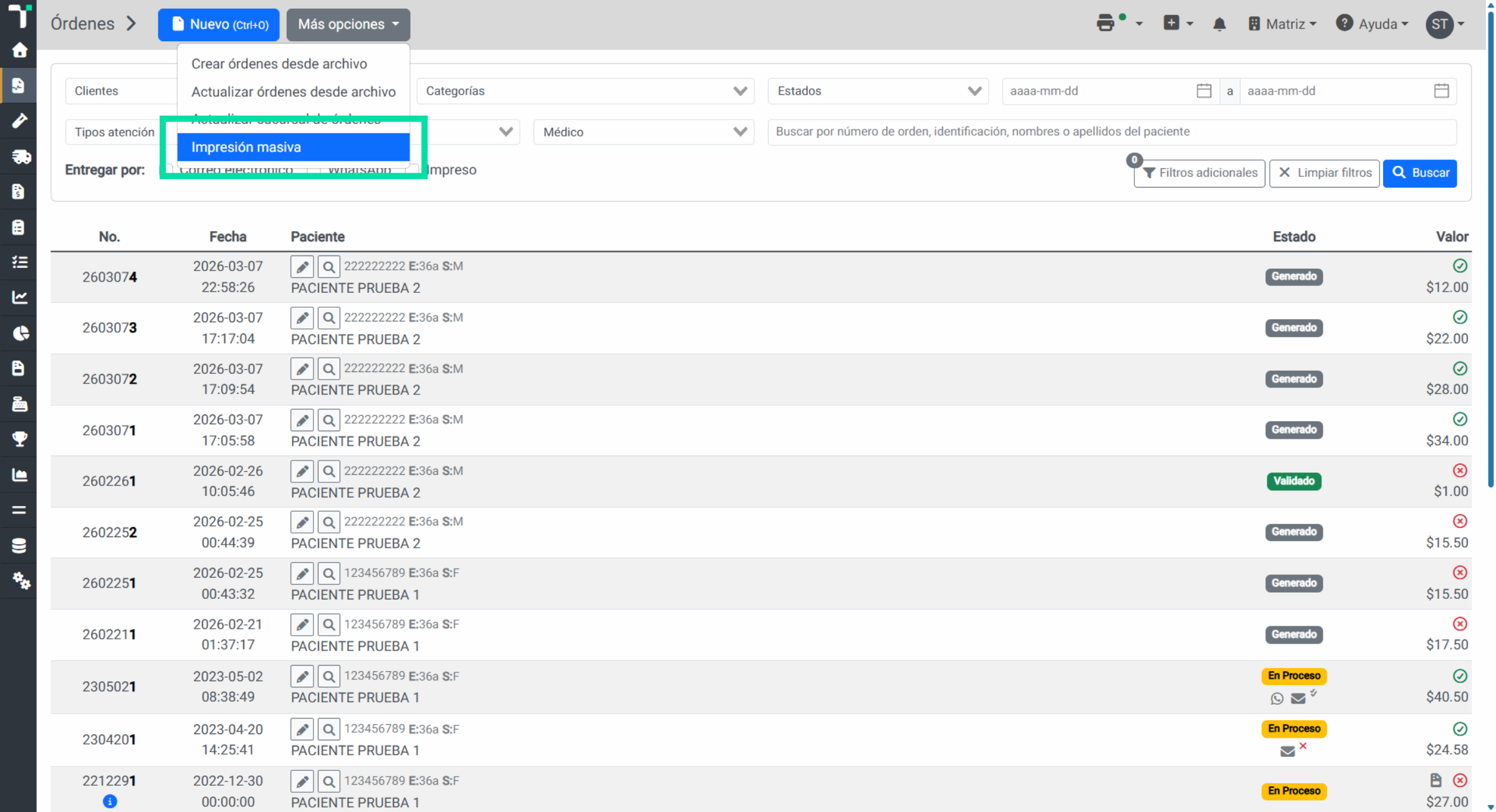Open the bar chart sidebar icon
Viewport: 1496px width, 812px height.
point(19,475)
